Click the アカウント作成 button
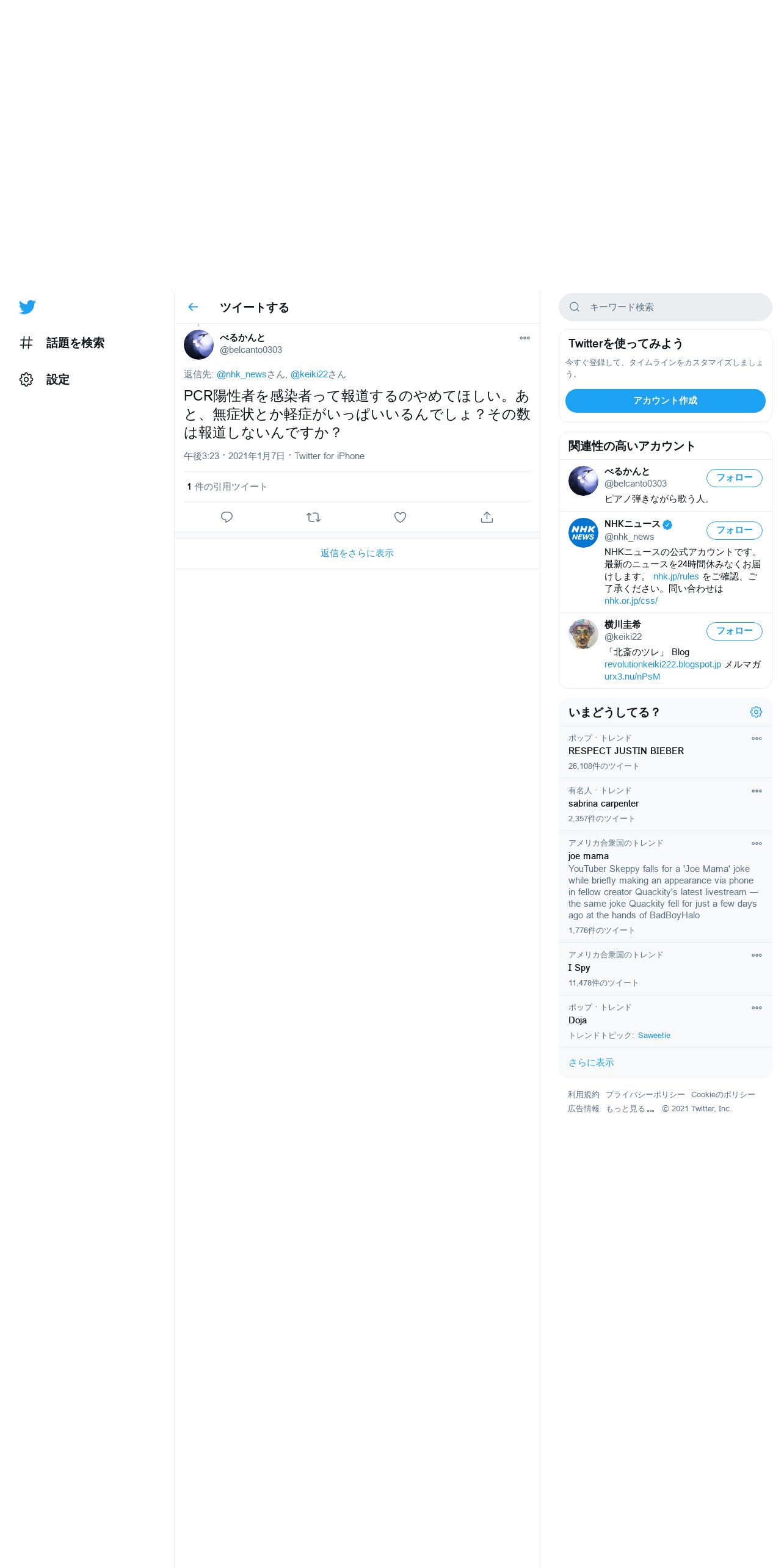Viewport: 784px width, 1568px height. (x=665, y=401)
